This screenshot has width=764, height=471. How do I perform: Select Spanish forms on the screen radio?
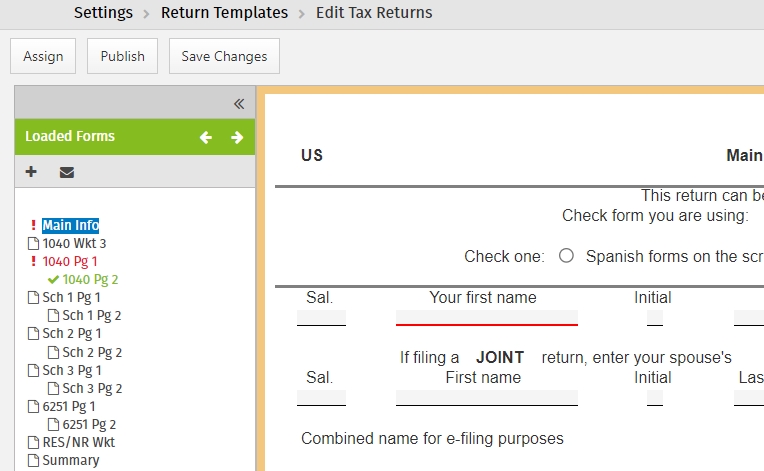(566, 256)
